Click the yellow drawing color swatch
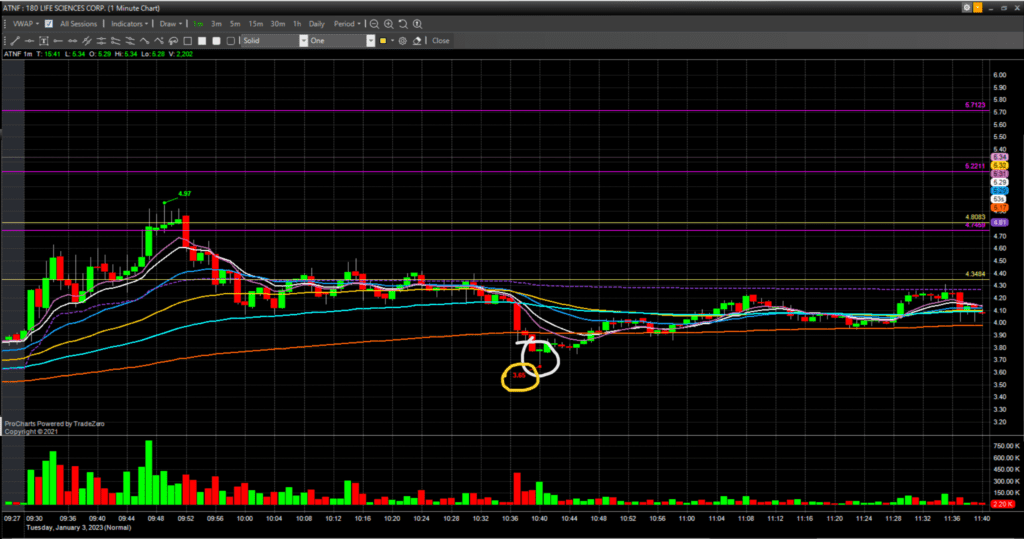This screenshot has height=539, width=1024. point(383,41)
